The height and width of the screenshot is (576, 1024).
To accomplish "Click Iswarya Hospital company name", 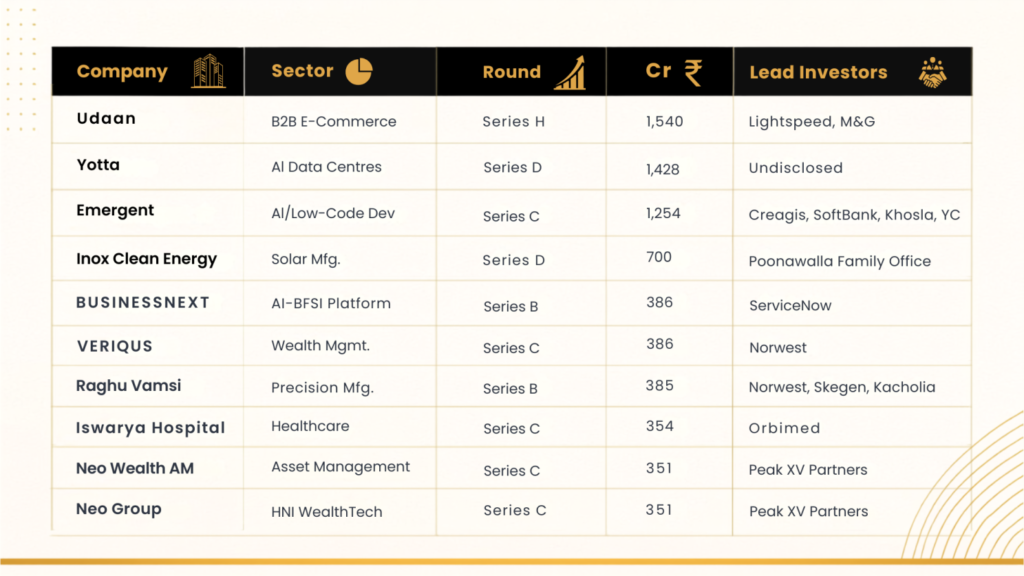I will (x=151, y=428).
